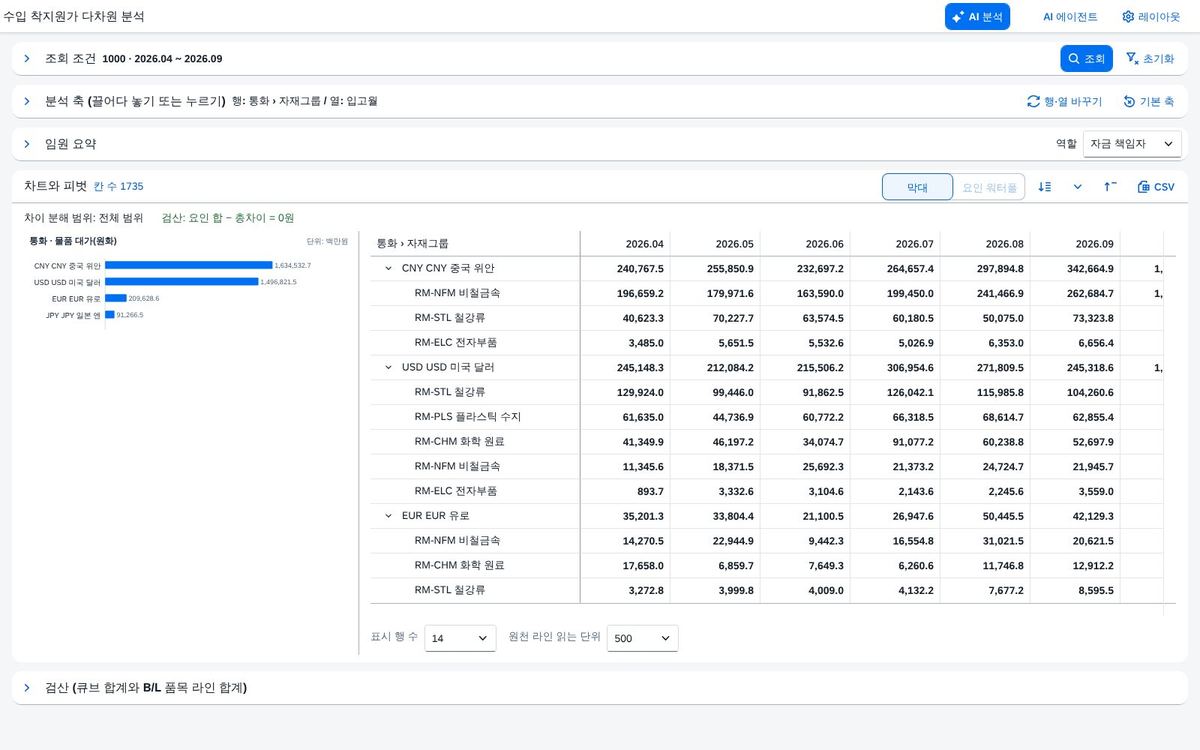Expand the 조회 조건 section
The width and height of the screenshot is (1200, 750).
point(28,59)
